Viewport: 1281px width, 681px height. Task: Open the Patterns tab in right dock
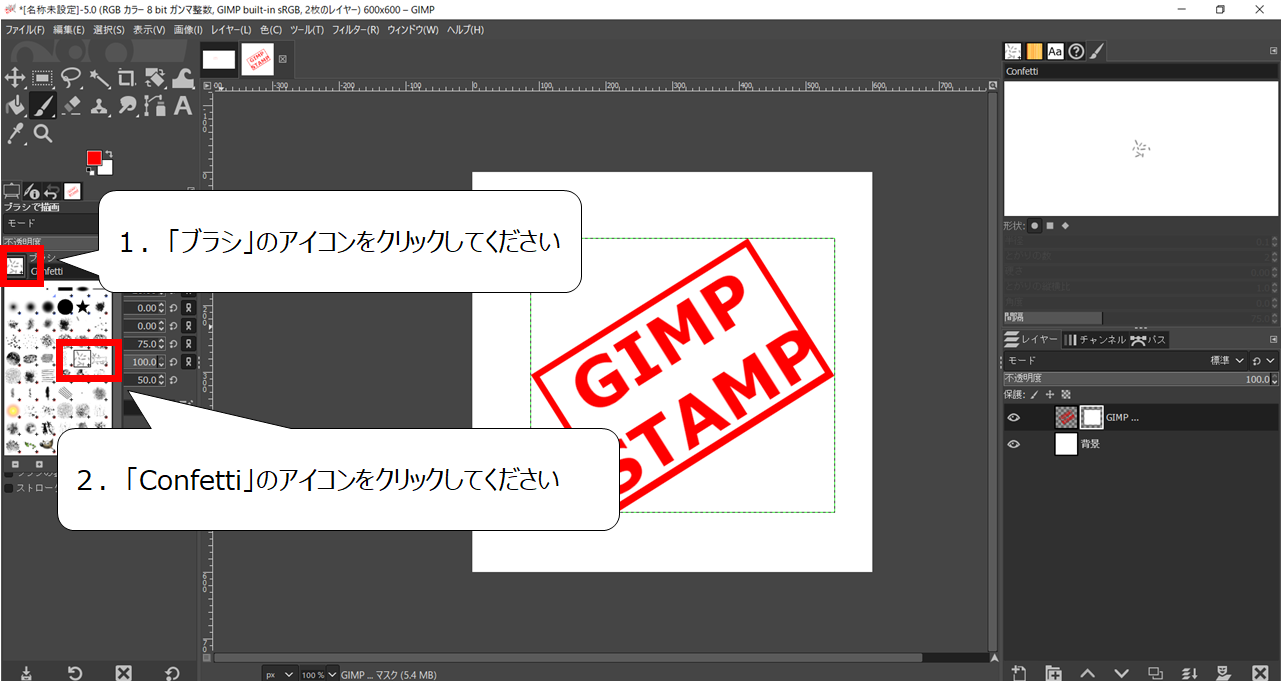click(1034, 51)
